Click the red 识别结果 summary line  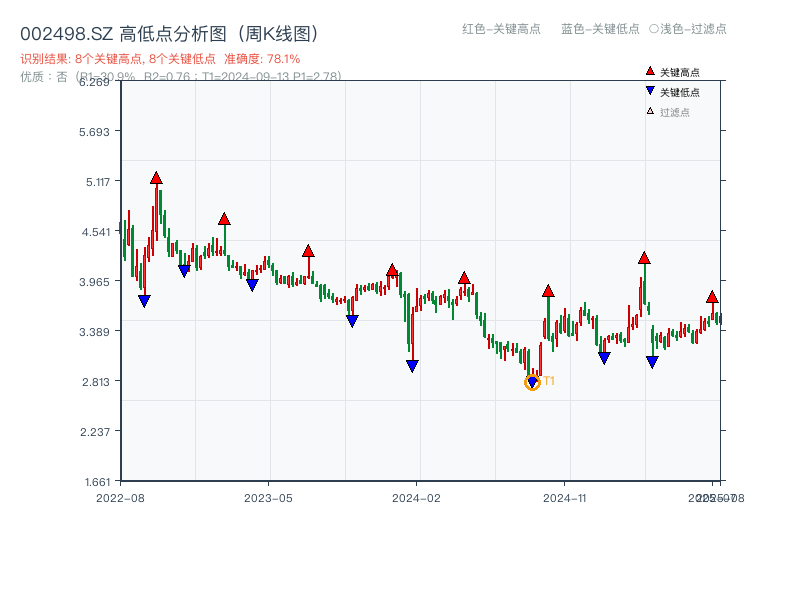pos(160,59)
